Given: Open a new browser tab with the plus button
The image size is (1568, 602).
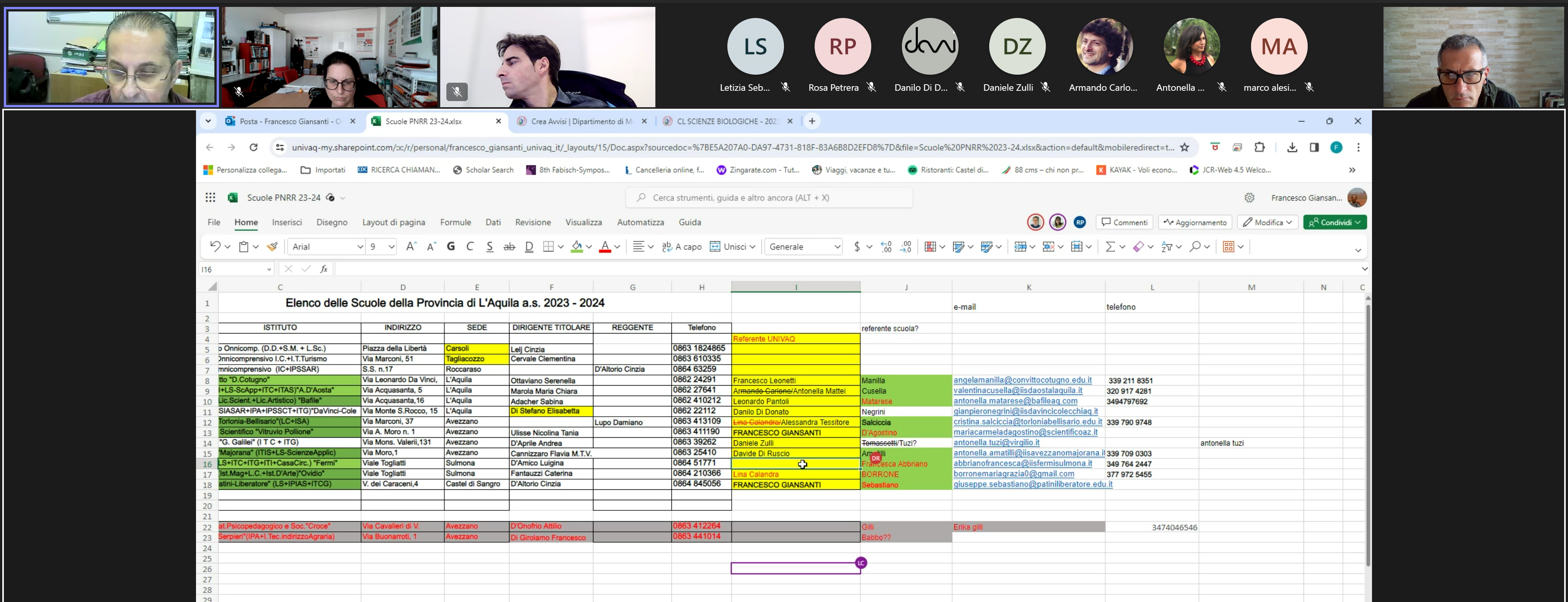Looking at the screenshot, I should point(812,121).
